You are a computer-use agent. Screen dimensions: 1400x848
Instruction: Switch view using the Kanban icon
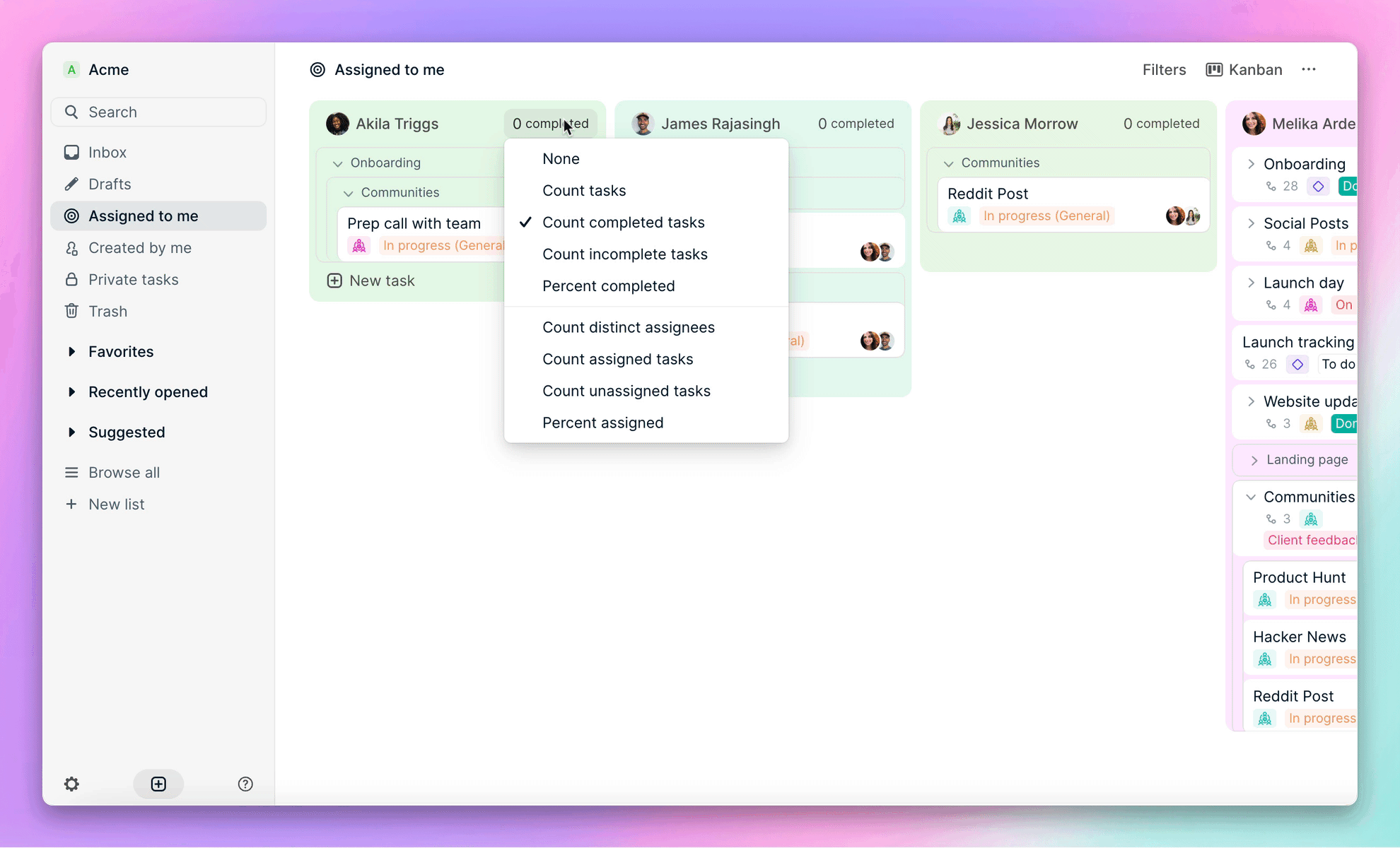click(x=1214, y=69)
